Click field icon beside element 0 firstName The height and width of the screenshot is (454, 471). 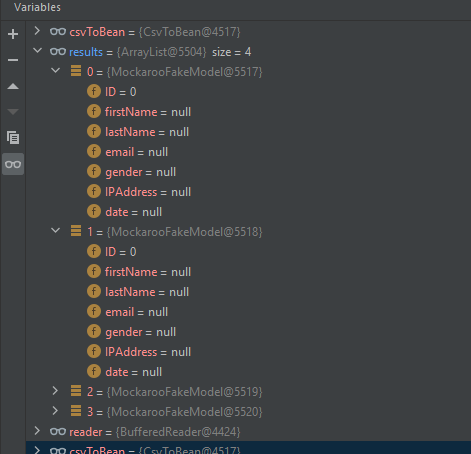click(94, 111)
